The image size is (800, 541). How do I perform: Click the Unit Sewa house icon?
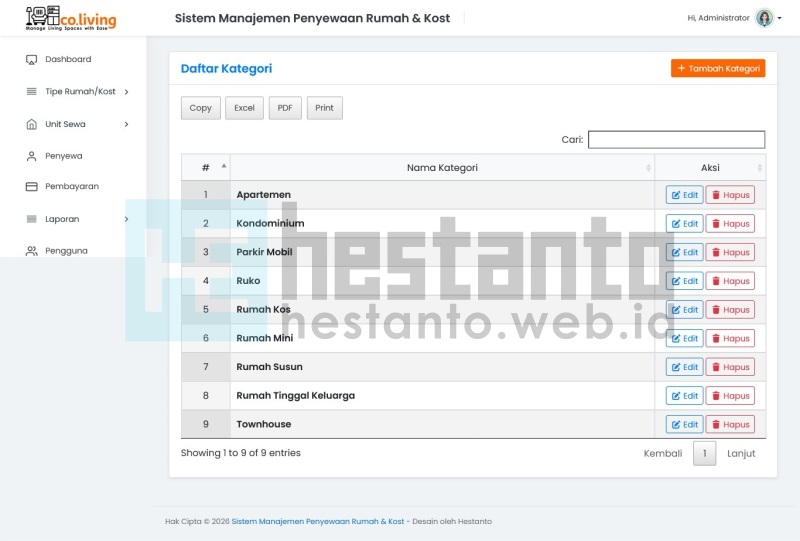32,124
